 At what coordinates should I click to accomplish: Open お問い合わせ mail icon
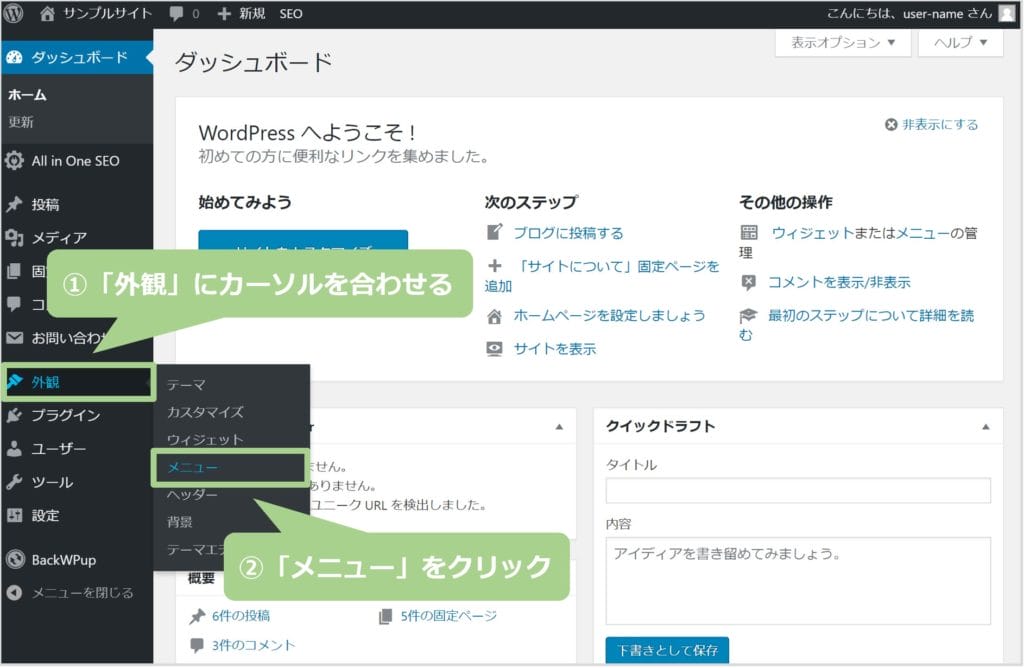pyautogui.click(x=14, y=338)
